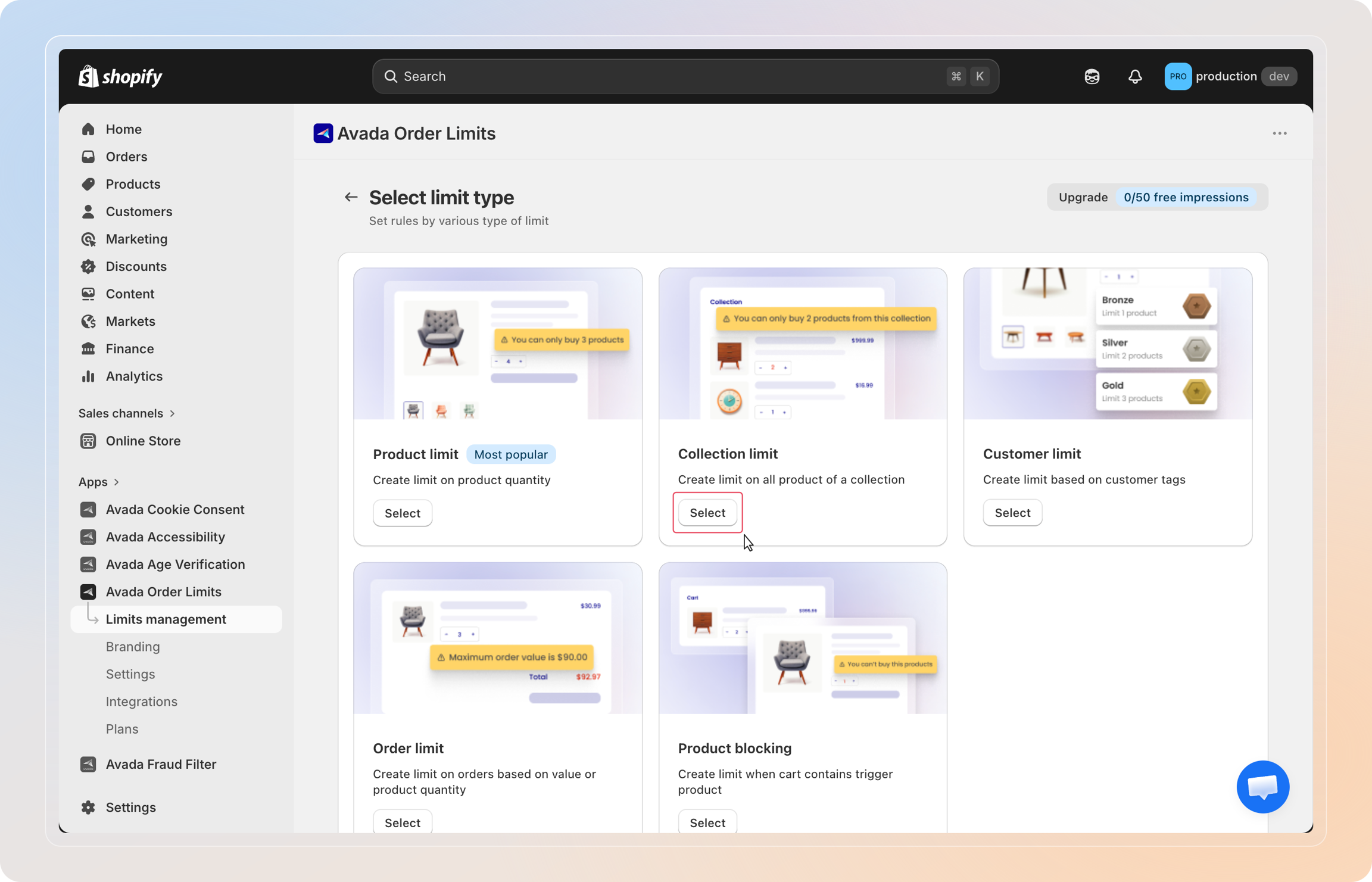Screen dimensions: 1372x882
Task: Click the Avada Order Limits header logo
Action: click(323, 133)
